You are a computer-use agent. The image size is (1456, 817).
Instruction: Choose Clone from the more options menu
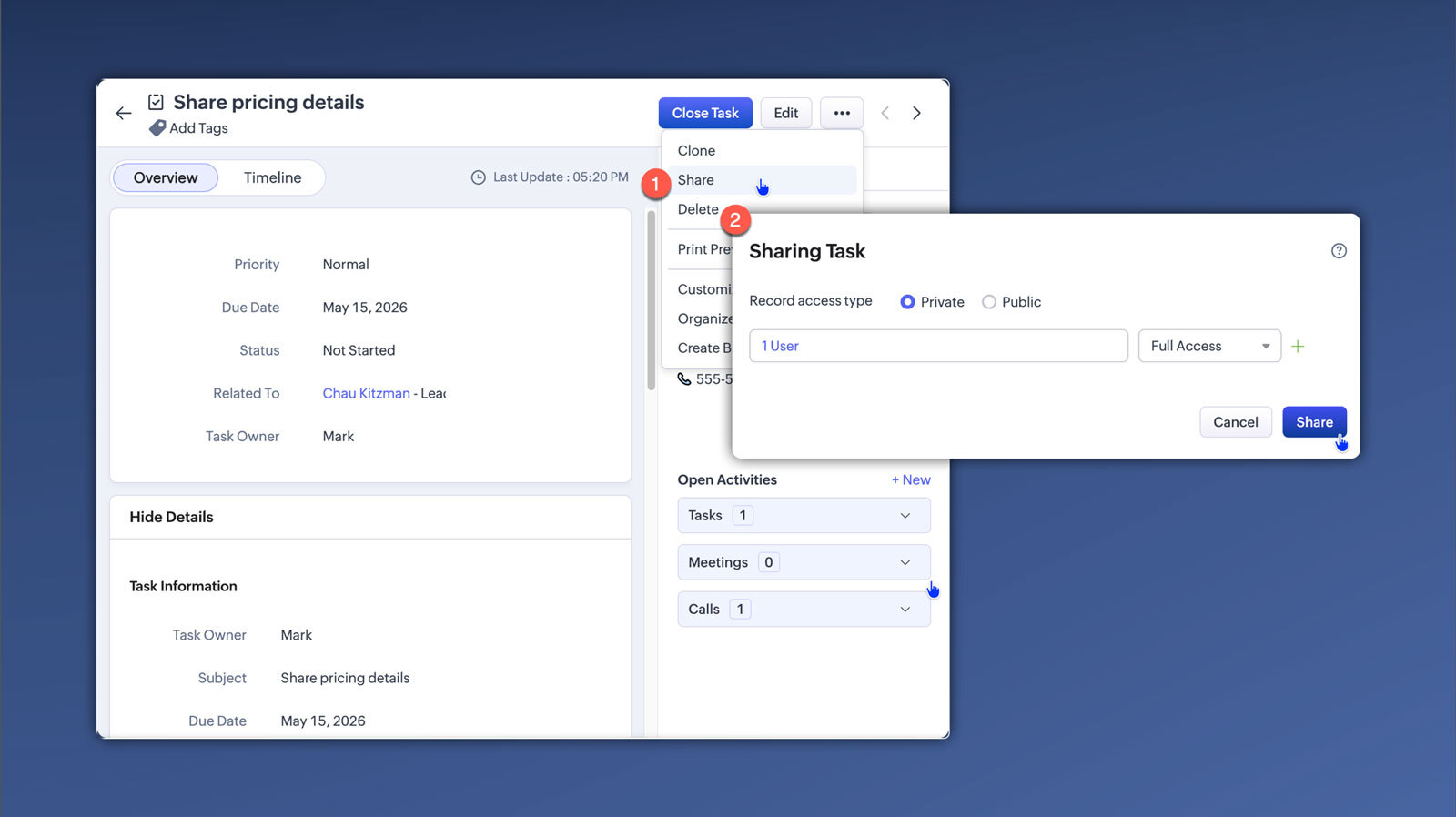696,150
